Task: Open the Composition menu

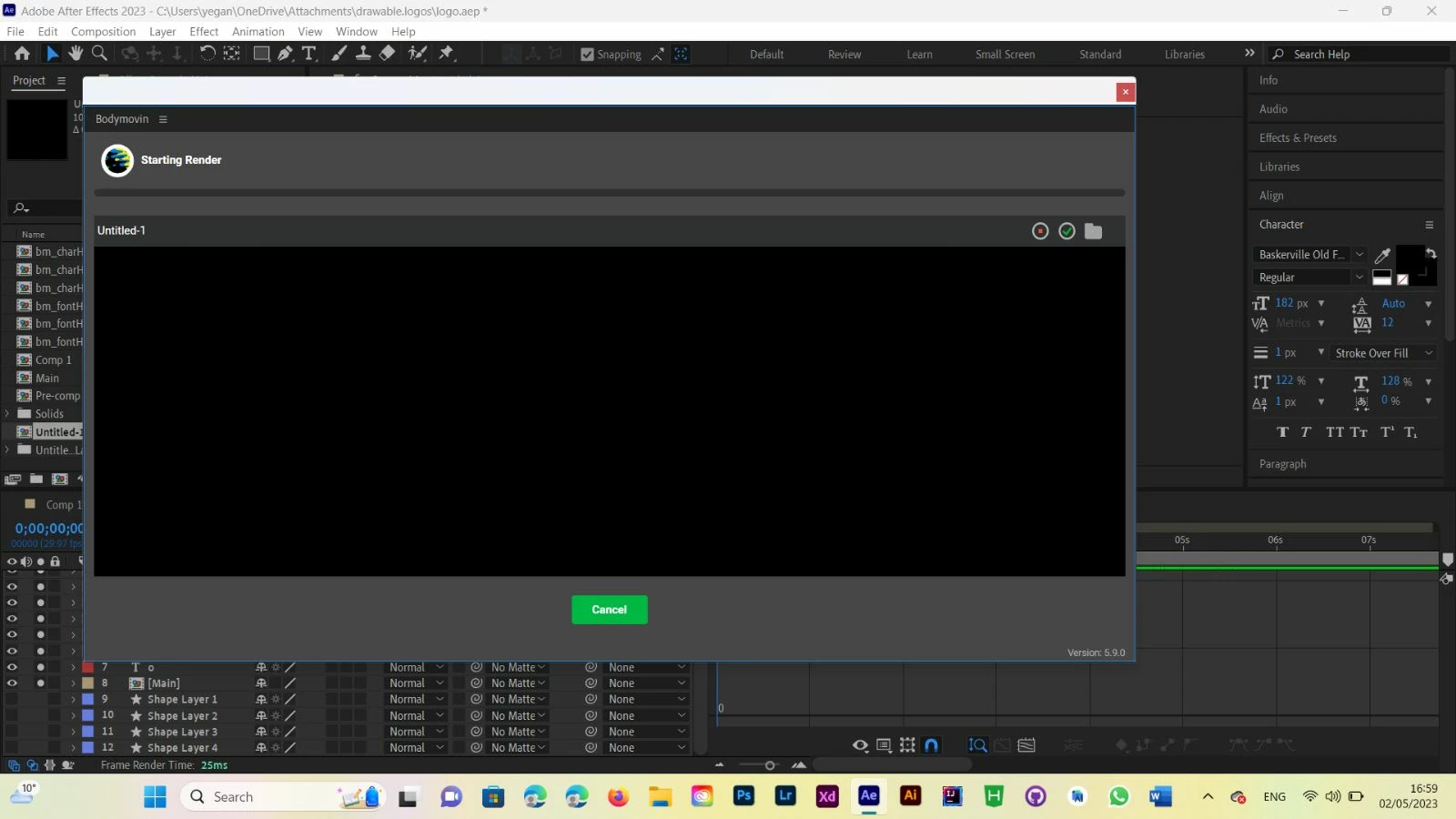Action: tap(103, 32)
